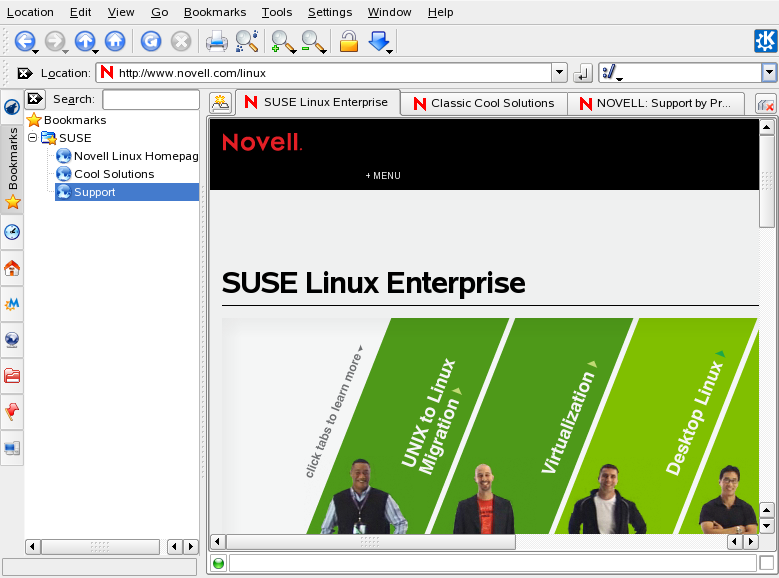Select Support bookmark
The image size is (779, 578).
tap(127, 192)
